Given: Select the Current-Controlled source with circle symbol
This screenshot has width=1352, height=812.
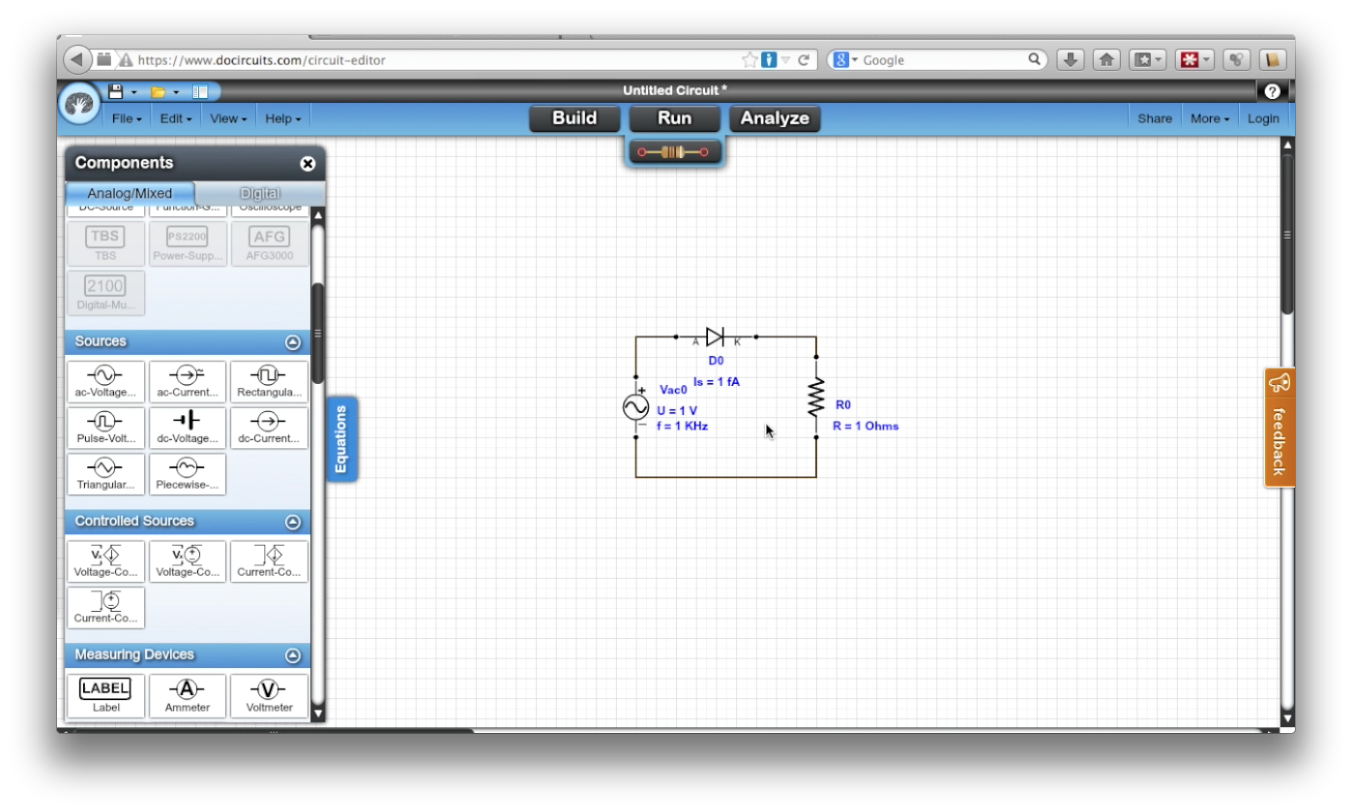Looking at the screenshot, I should pyautogui.click(x=106, y=607).
